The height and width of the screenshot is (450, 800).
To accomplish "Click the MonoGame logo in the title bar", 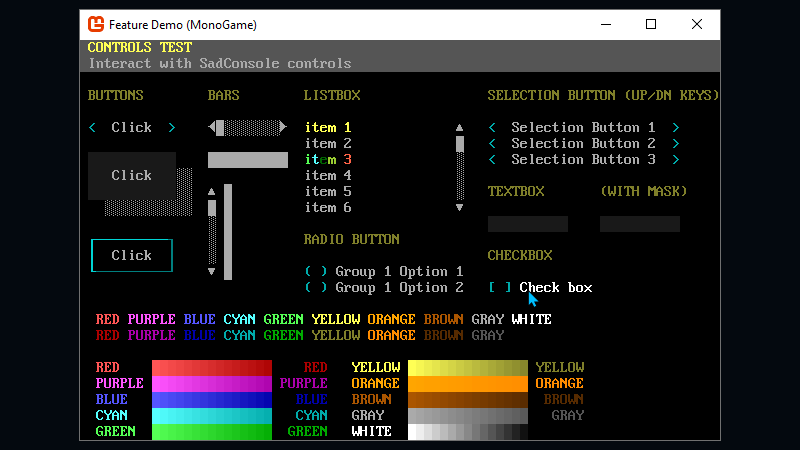I will point(96,24).
